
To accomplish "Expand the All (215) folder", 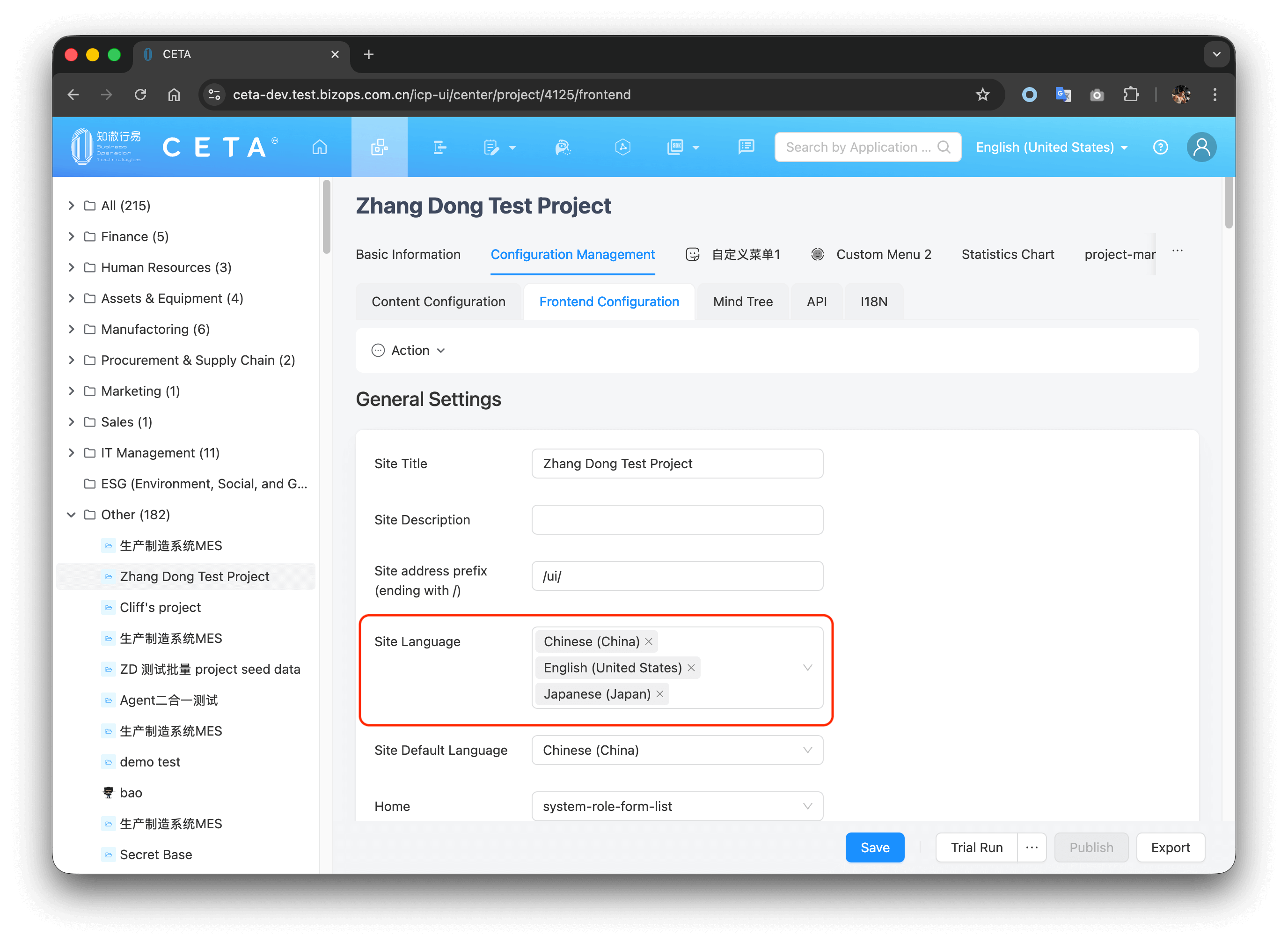I will click(x=71, y=206).
